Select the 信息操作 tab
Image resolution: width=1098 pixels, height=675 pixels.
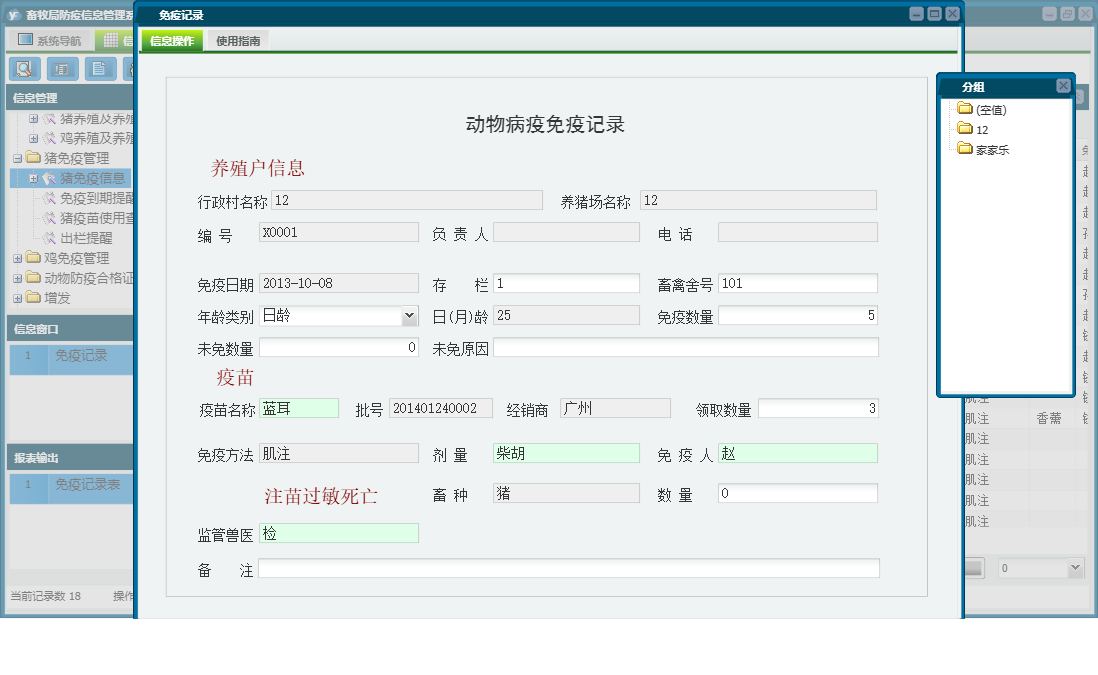coord(172,41)
